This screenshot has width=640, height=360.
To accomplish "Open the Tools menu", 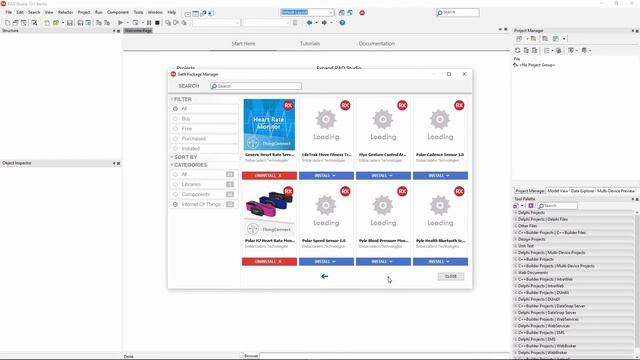I will click(138, 13).
